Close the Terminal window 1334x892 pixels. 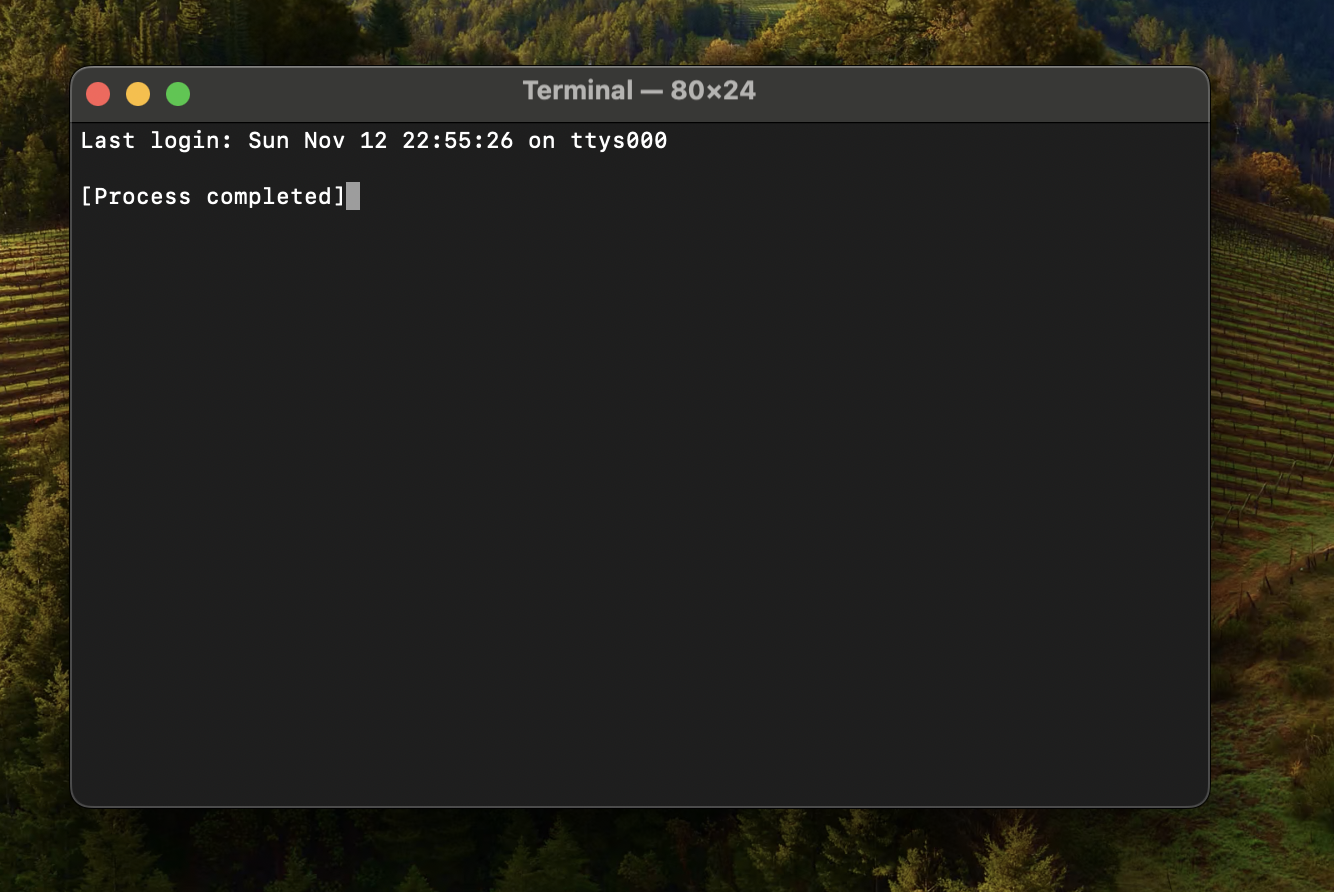coord(98,93)
